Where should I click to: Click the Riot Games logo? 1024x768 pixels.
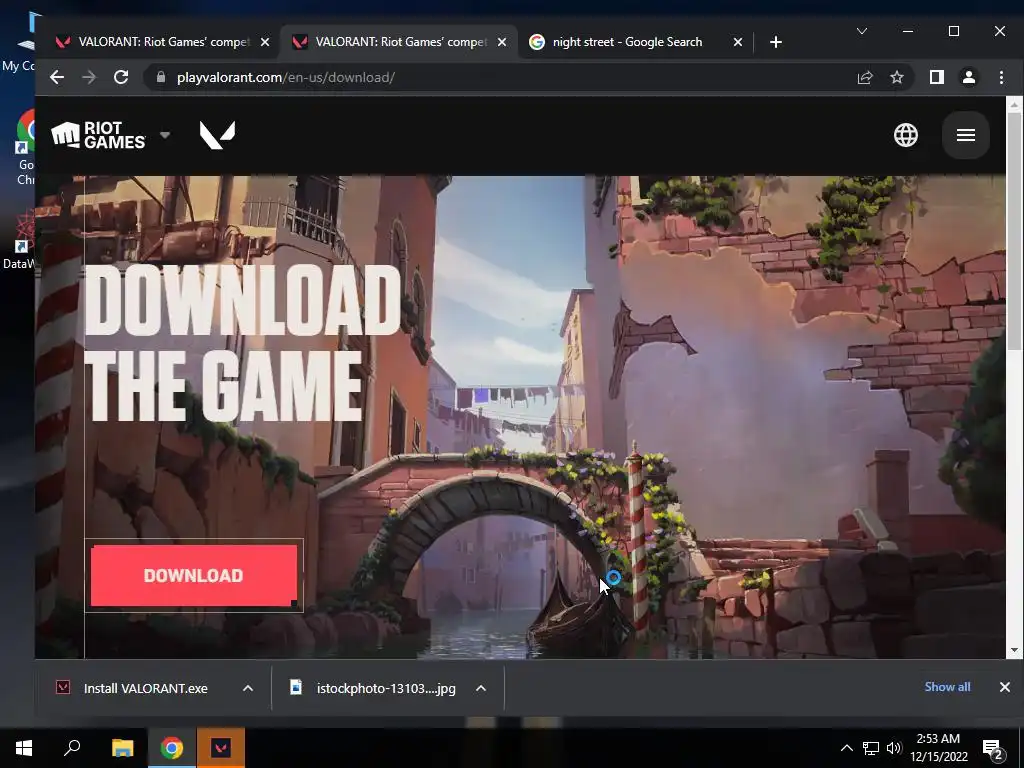click(98, 135)
